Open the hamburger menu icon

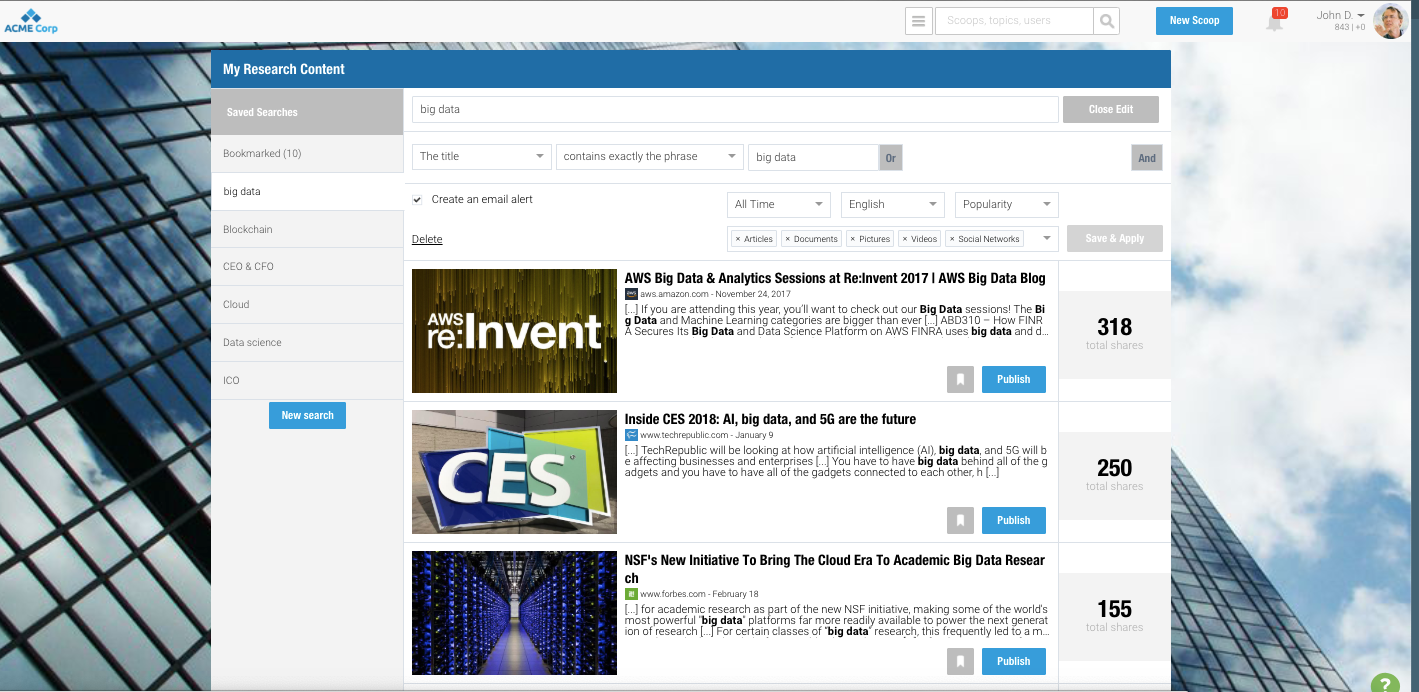point(919,21)
